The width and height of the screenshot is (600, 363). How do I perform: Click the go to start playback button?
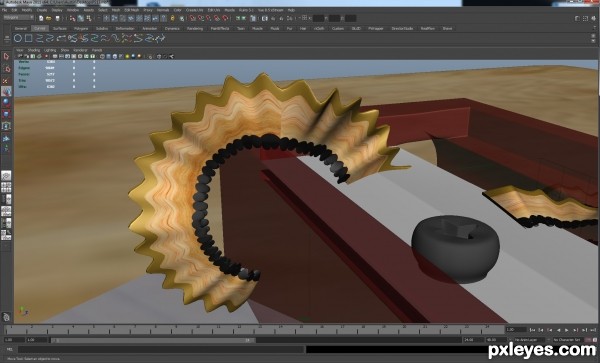[533, 330]
